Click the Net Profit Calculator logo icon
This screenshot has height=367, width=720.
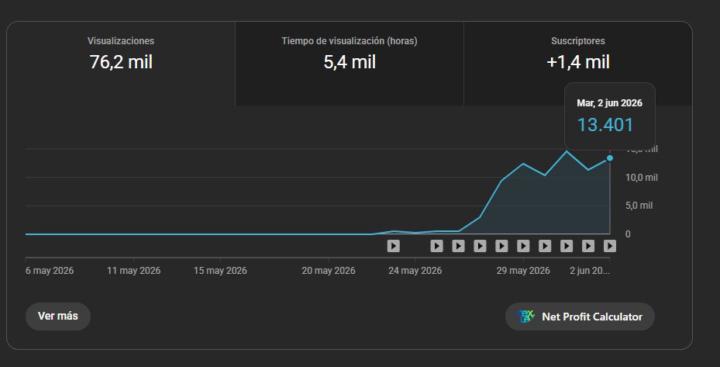(x=527, y=316)
